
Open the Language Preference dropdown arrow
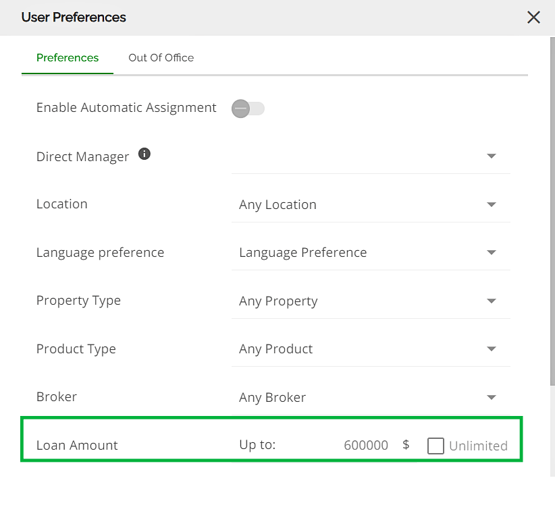click(x=491, y=252)
